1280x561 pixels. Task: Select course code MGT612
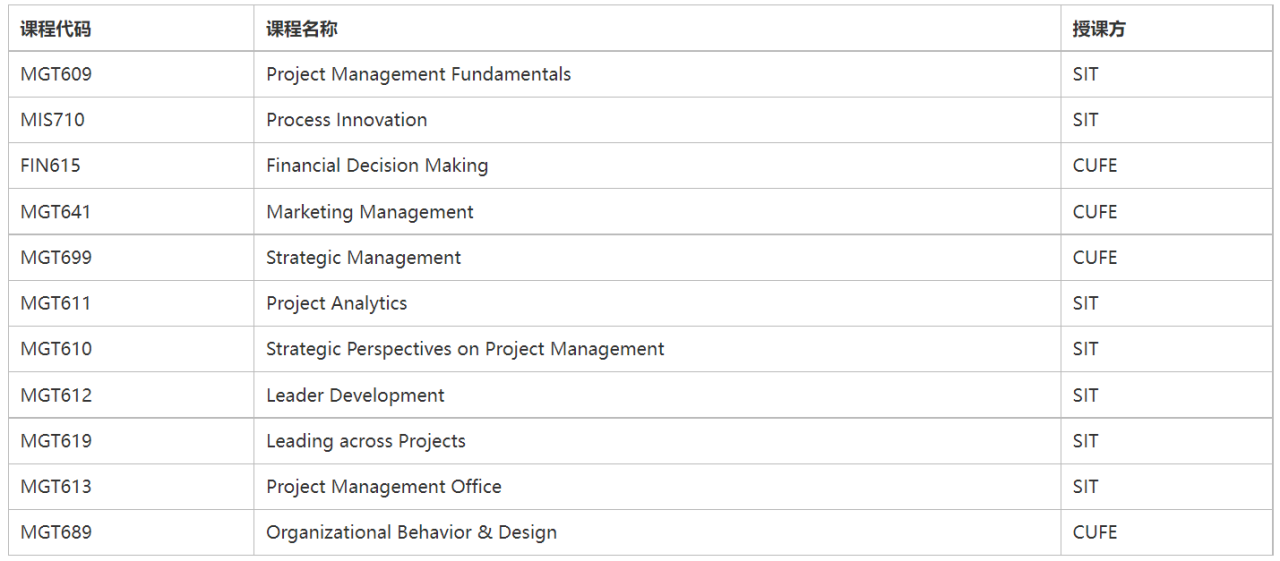(56, 395)
